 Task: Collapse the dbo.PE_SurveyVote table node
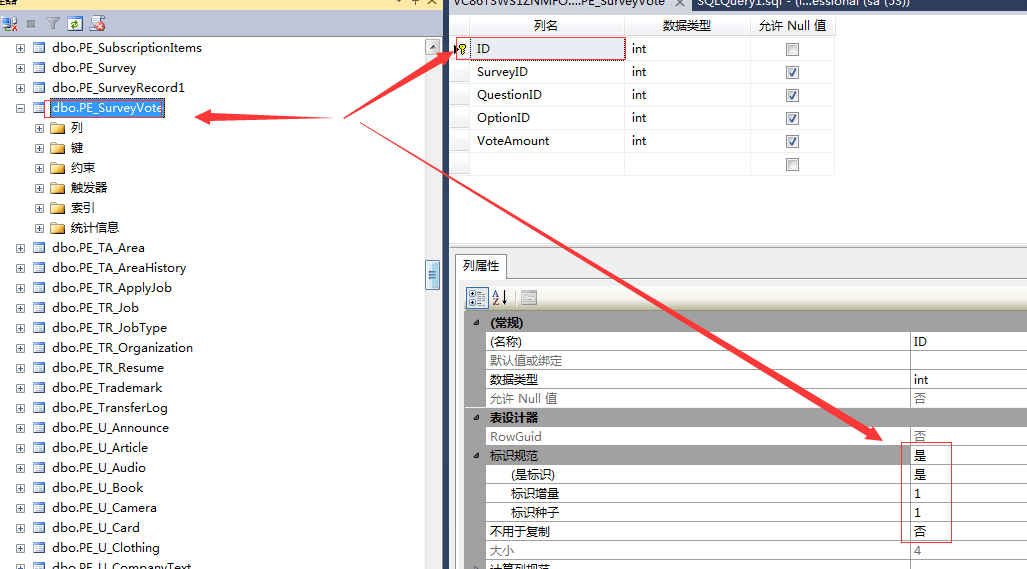20,108
